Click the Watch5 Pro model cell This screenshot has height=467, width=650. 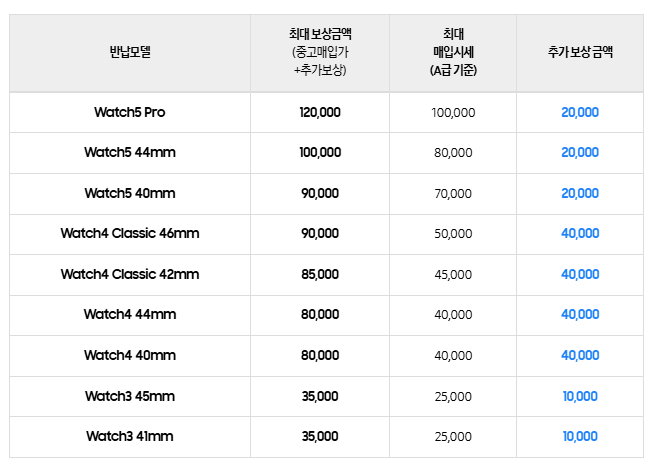pos(129,112)
